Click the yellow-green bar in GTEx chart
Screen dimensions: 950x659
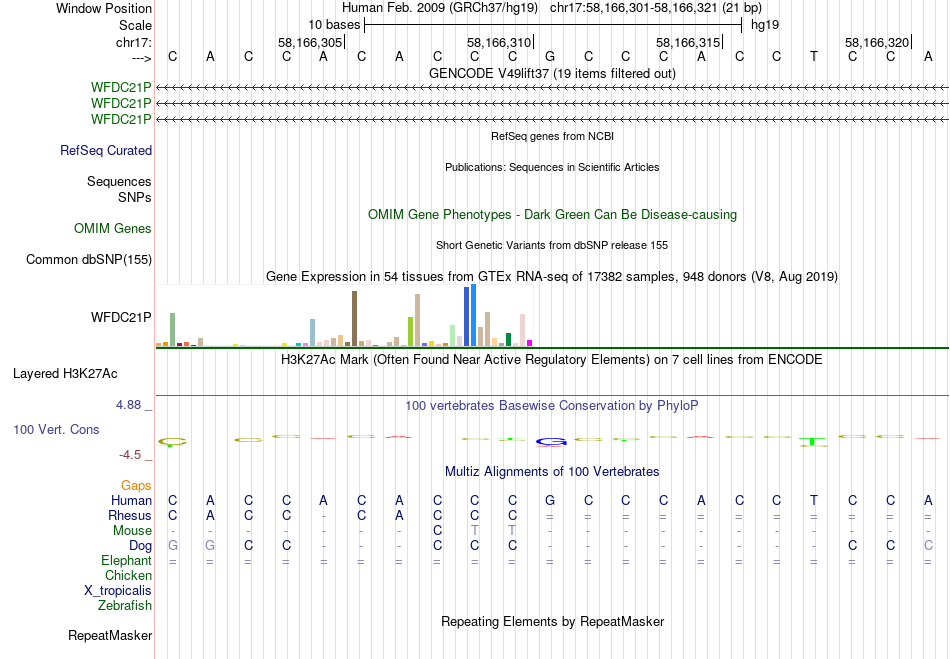pos(410,332)
